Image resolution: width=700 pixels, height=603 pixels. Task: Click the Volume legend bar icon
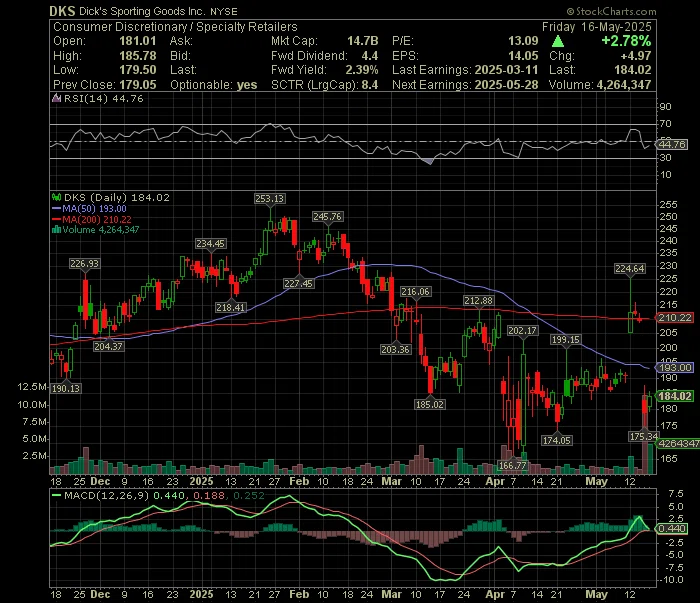(x=56, y=229)
